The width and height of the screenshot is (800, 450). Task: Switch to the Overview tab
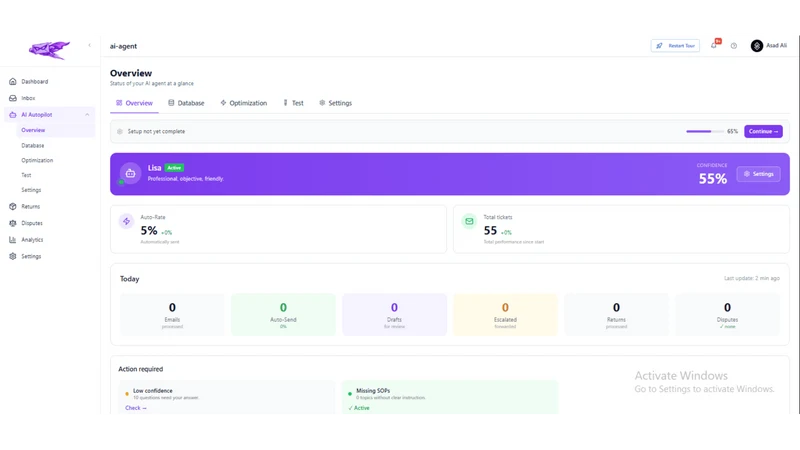tap(134, 103)
